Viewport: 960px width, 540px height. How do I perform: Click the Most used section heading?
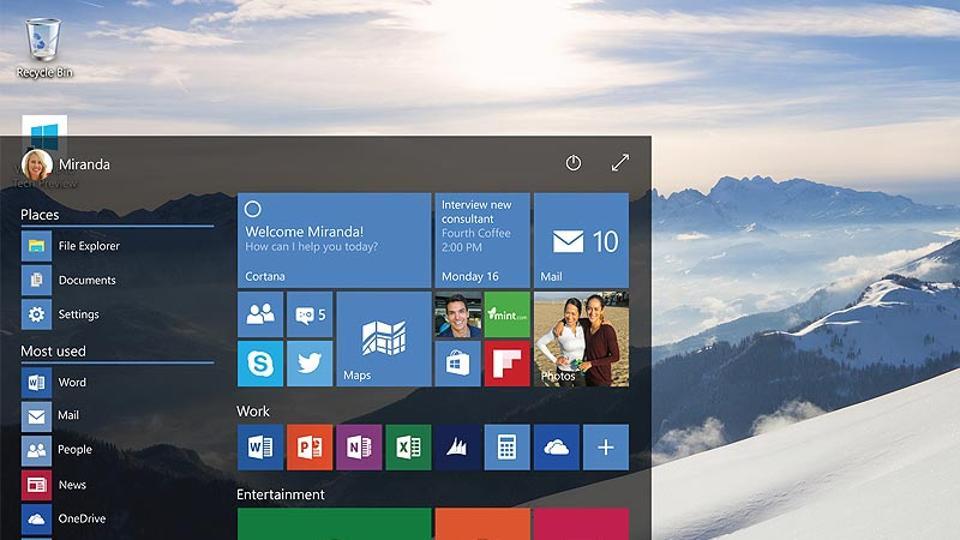click(53, 351)
